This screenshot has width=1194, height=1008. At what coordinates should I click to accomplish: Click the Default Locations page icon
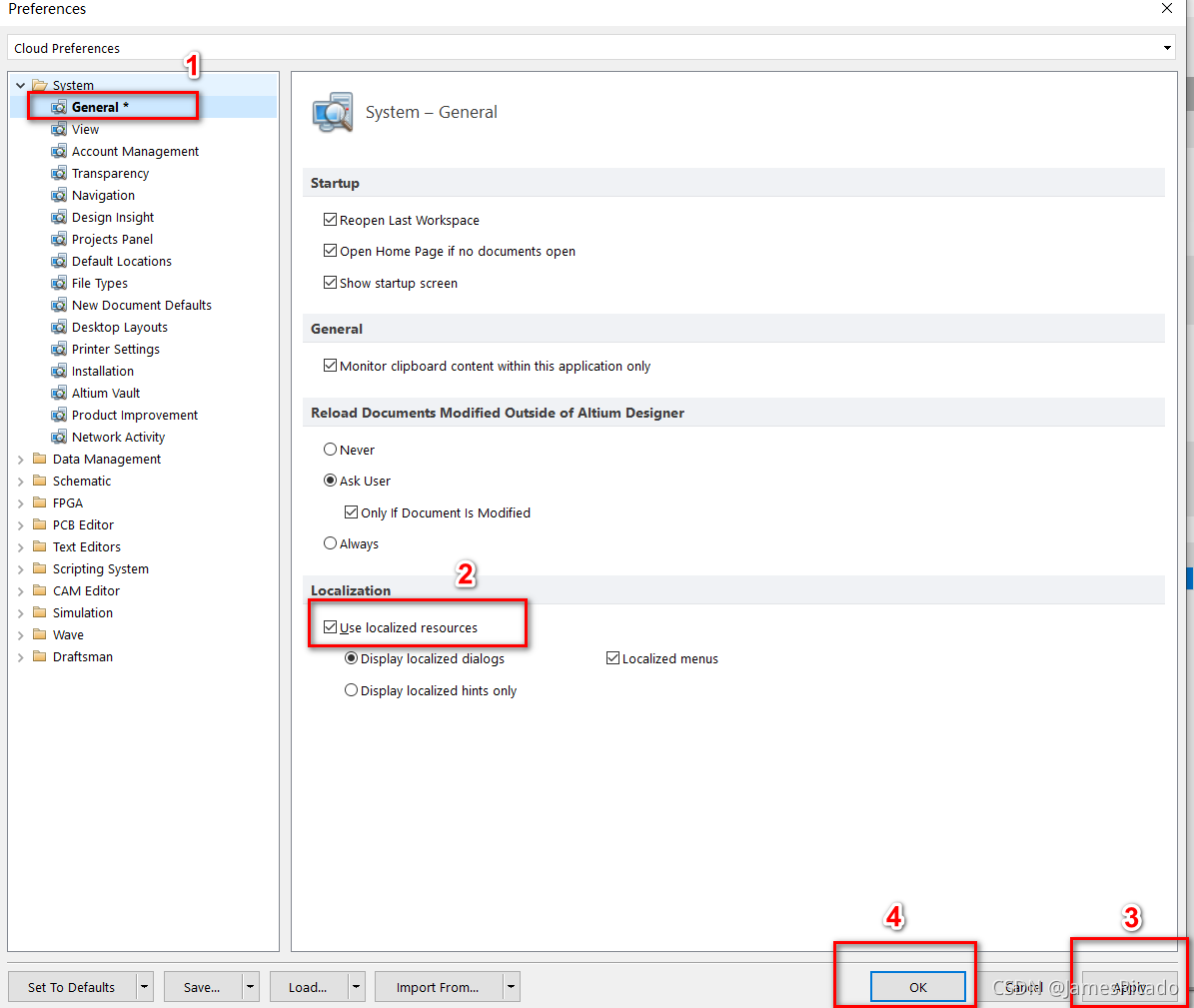coord(59,261)
